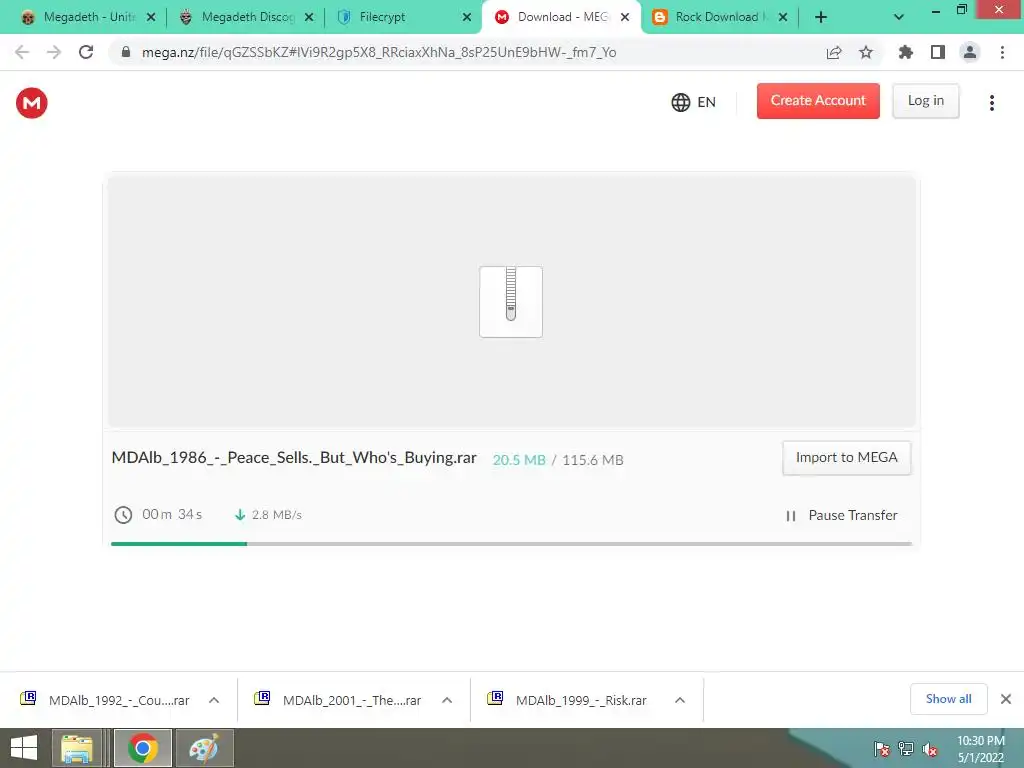This screenshot has width=1024, height=768.
Task: Click the 115.6 MB total size
Action: (592, 460)
